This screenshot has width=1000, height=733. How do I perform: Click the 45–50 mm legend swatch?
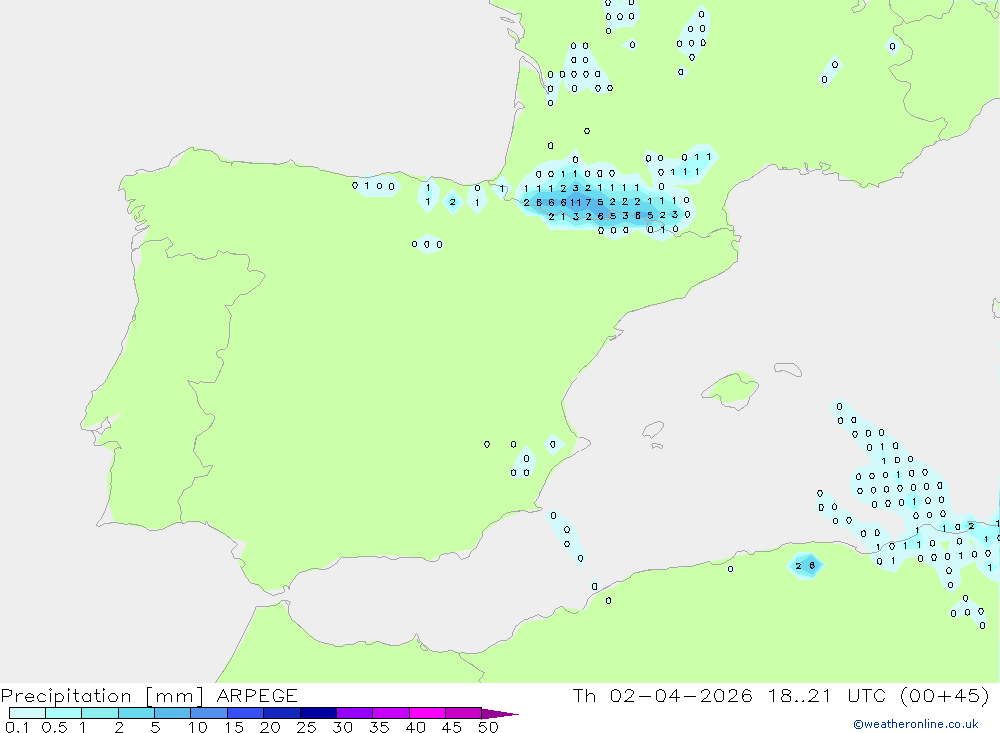[463, 713]
